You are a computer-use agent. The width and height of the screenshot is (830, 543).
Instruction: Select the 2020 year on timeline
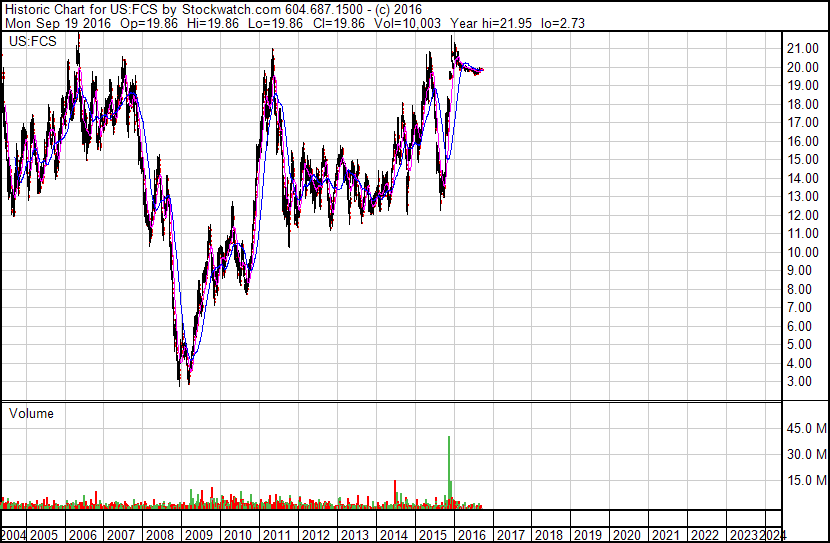pyautogui.click(x=627, y=535)
